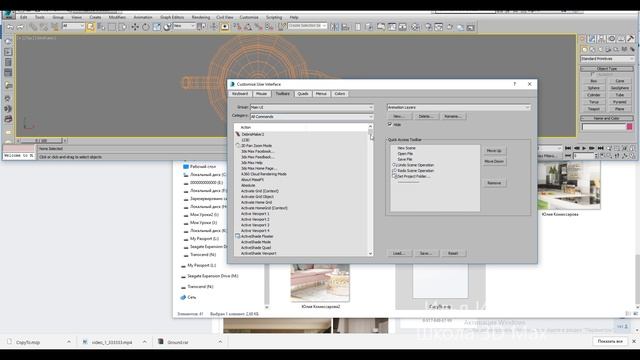Switch to the Quads tab
The width and height of the screenshot is (640, 360).
(303, 94)
